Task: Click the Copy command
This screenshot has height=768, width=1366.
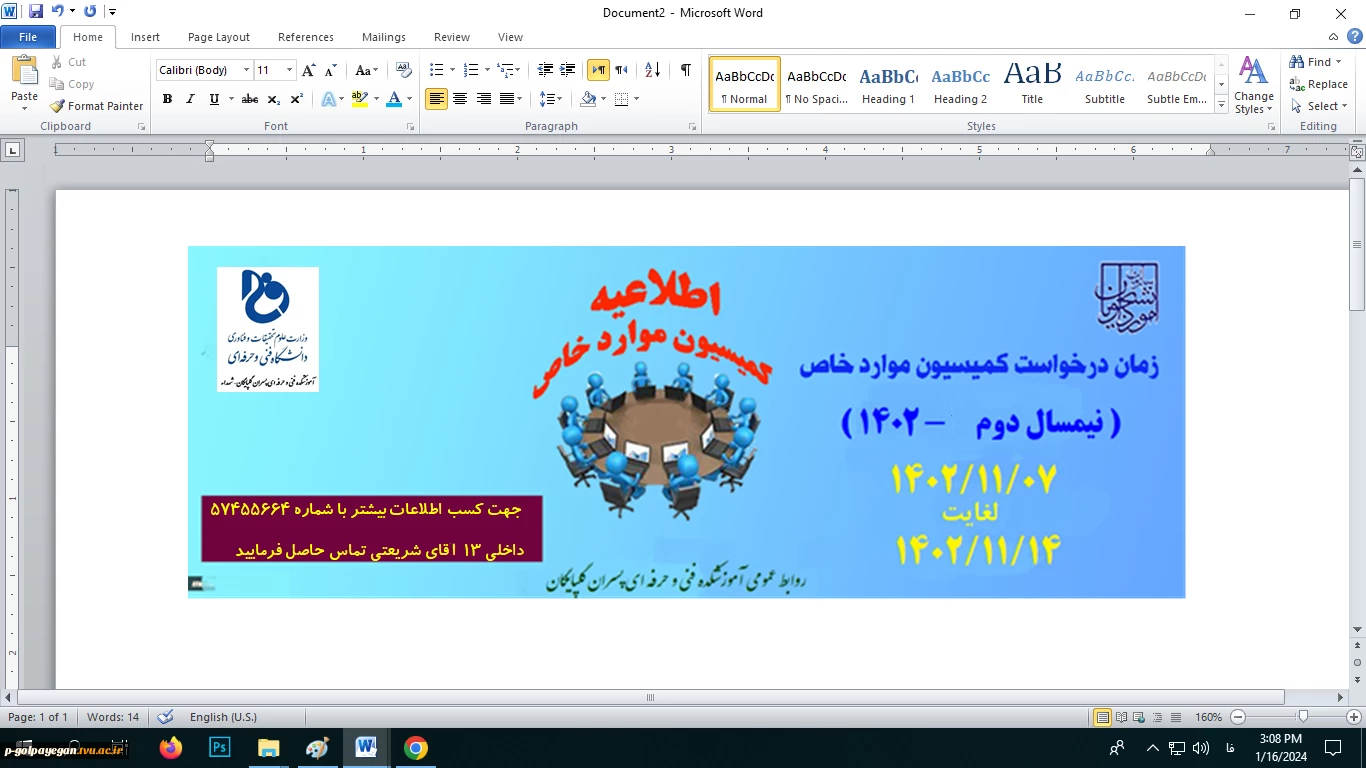Action: point(72,84)
